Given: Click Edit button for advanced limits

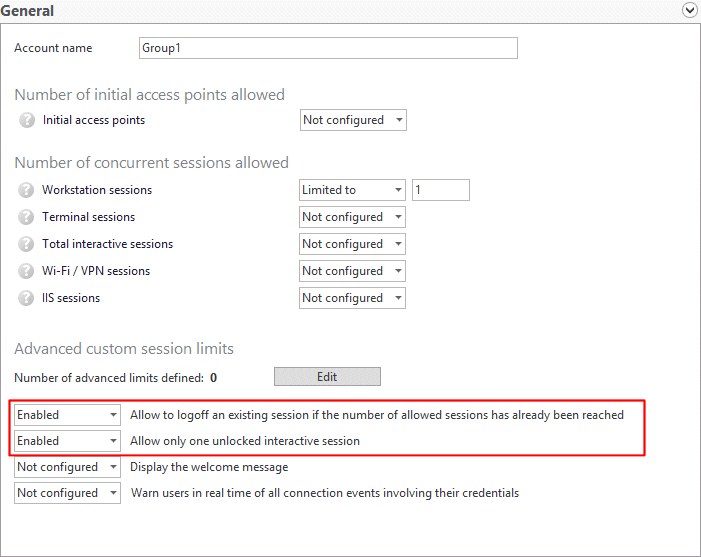Looking at the screenshot, I should point(327,377).
